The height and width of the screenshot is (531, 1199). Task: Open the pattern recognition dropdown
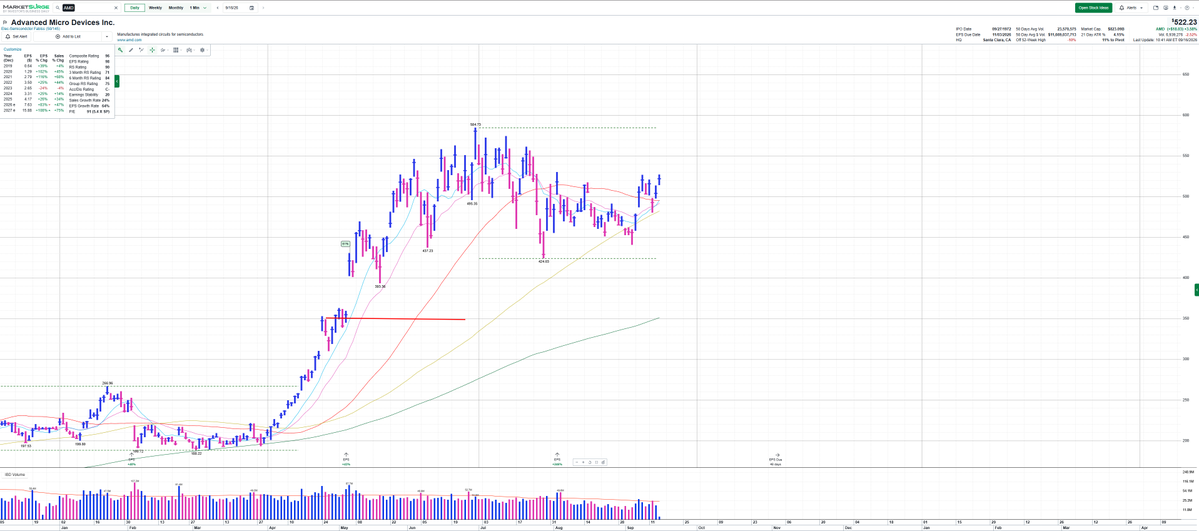pyautogui.click(x=190, y=50)
